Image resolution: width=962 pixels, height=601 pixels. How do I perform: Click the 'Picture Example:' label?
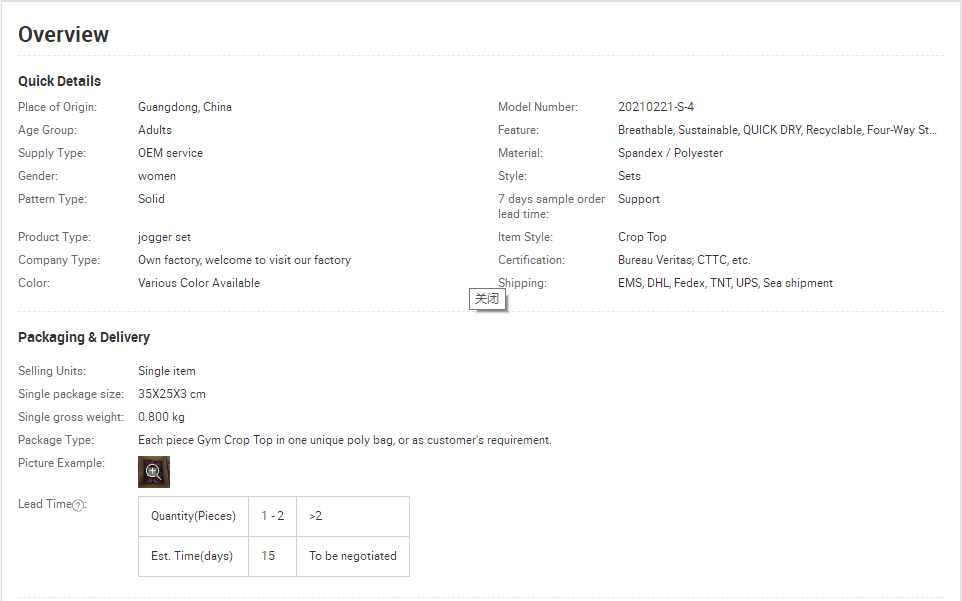61,463
